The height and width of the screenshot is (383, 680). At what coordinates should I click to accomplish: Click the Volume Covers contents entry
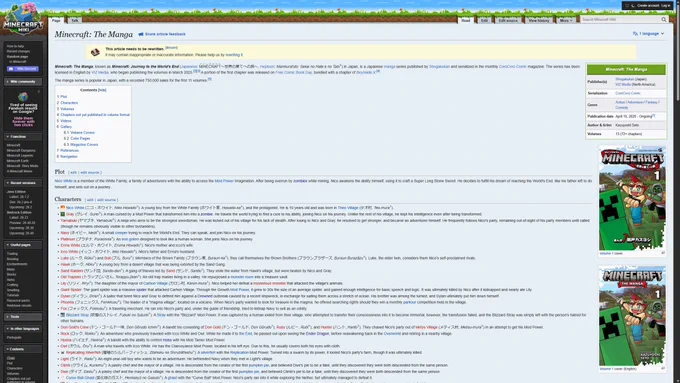click(x=82, y=133)
